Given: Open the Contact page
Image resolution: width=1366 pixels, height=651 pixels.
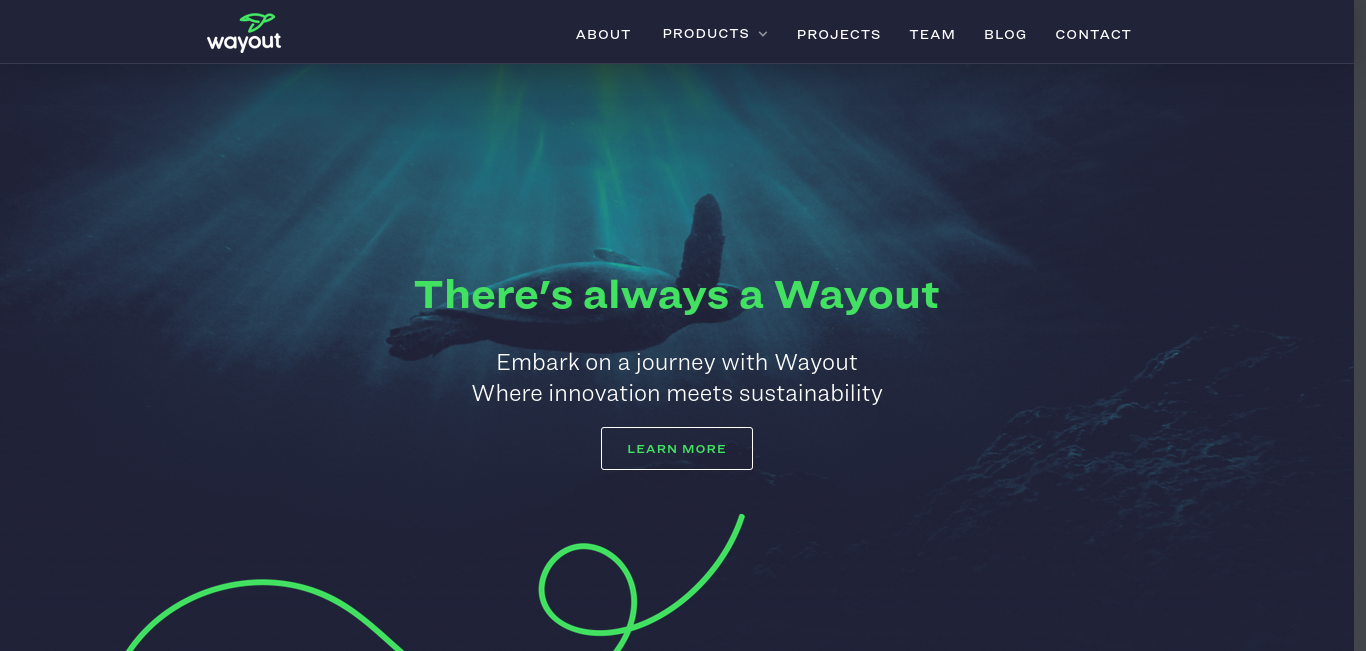Looking at the screenshot, I should [1093, 34].
